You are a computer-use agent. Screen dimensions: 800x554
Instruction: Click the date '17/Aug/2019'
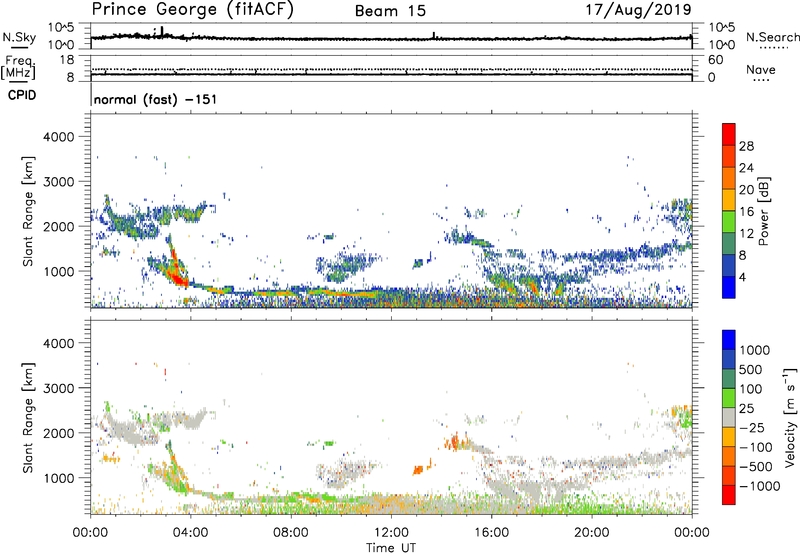(x=638, y=9)
